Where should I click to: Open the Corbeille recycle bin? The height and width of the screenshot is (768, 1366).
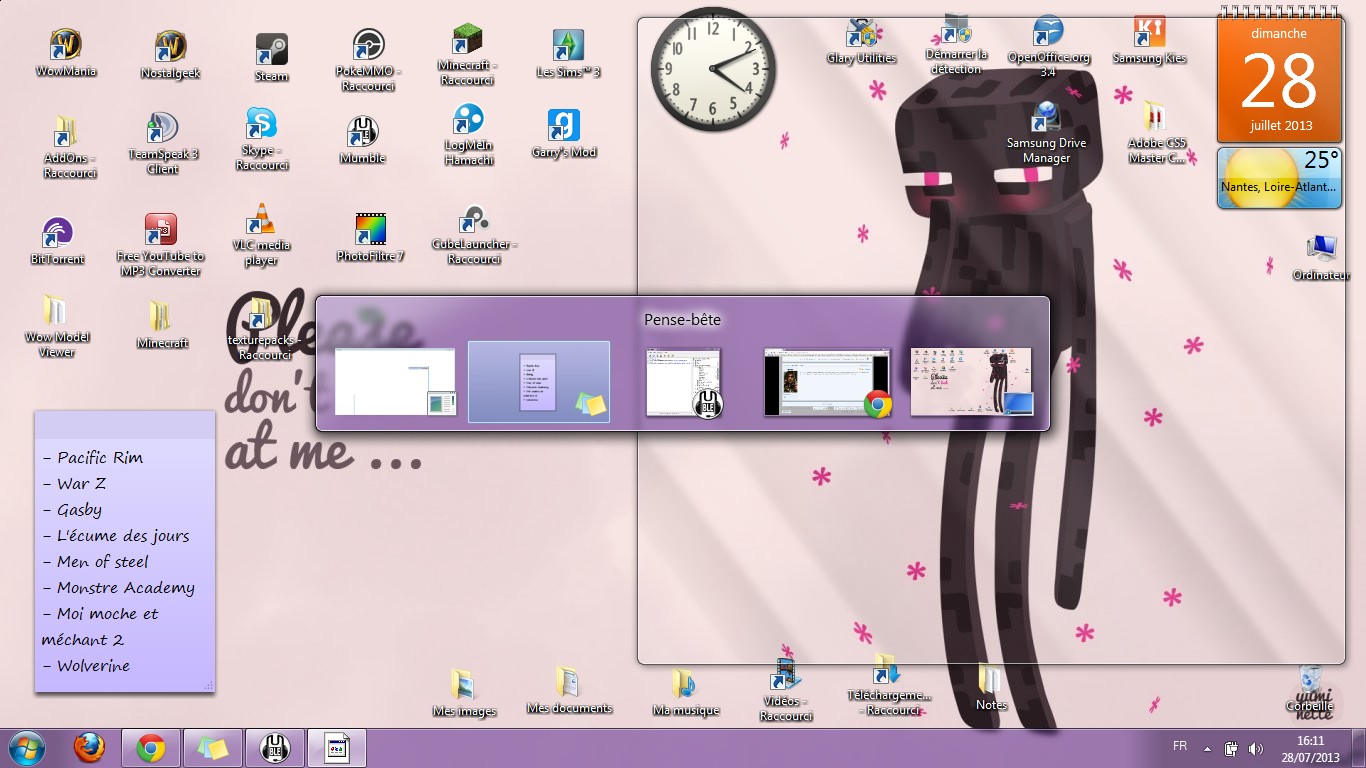coord(1310,680)
